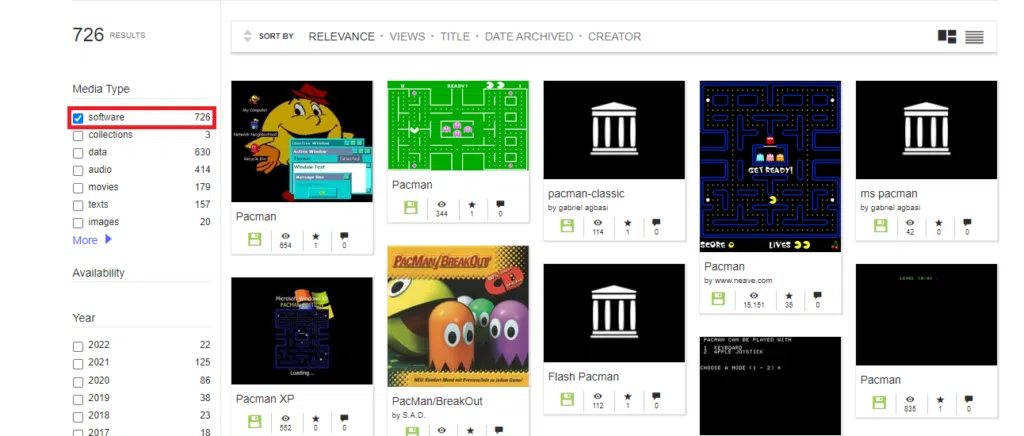Open blue maze GET READY thumbnail
This screenshot has height=436, width=1024.
pos(770,166)
